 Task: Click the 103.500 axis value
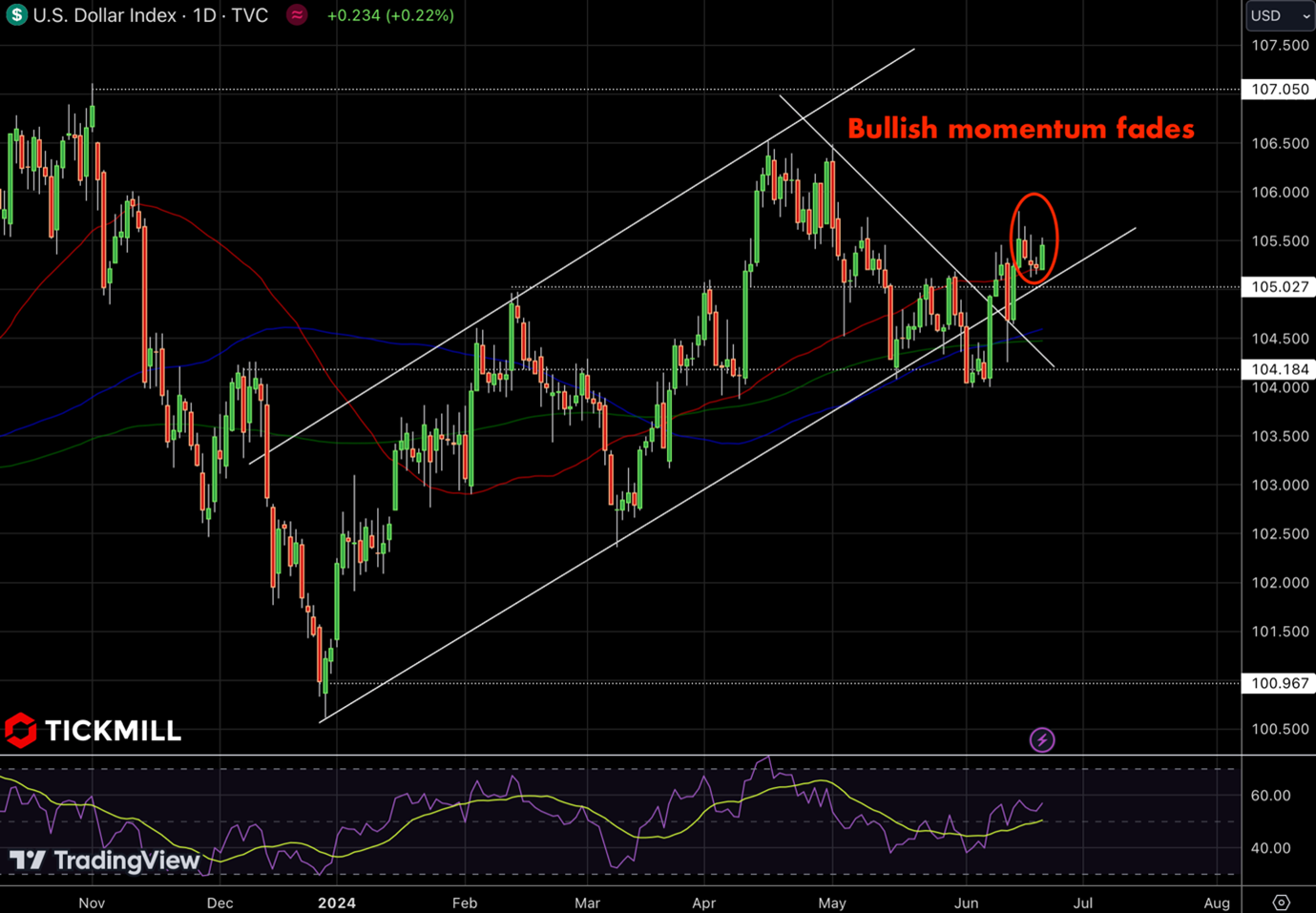click(x=1280, y=436)
